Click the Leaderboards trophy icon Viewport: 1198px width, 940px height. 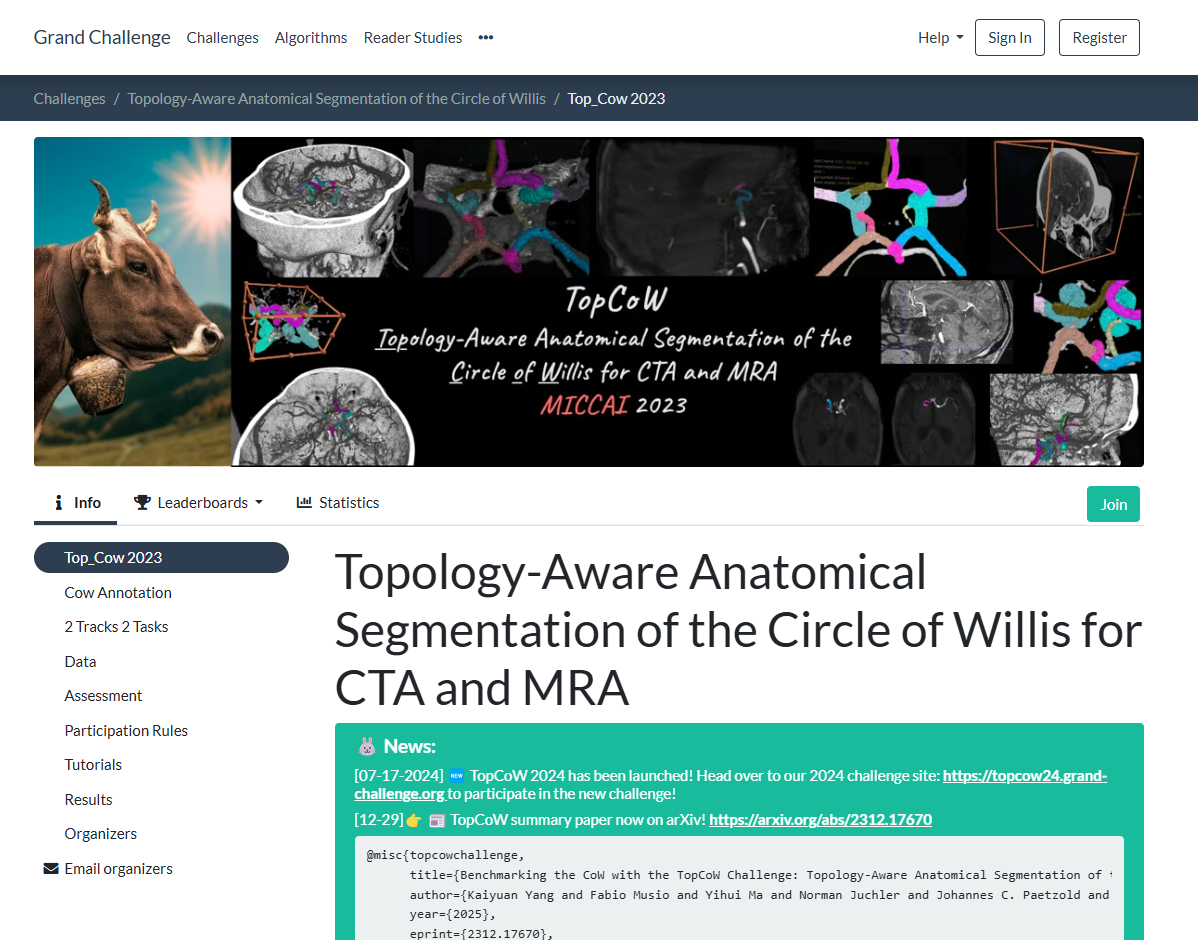(x=142, y=502)
